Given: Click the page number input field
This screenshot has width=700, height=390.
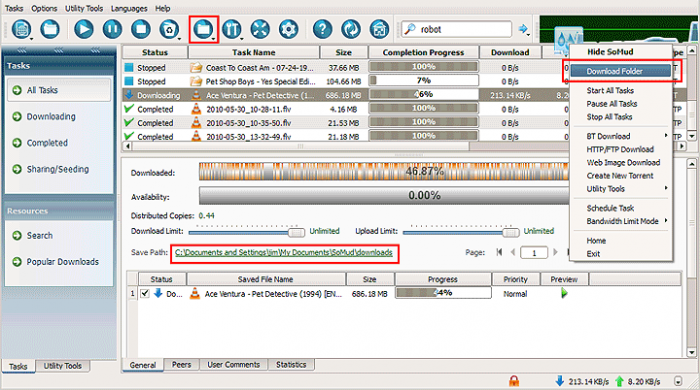Looking at the screenshot, I should (x=534, y=253).
